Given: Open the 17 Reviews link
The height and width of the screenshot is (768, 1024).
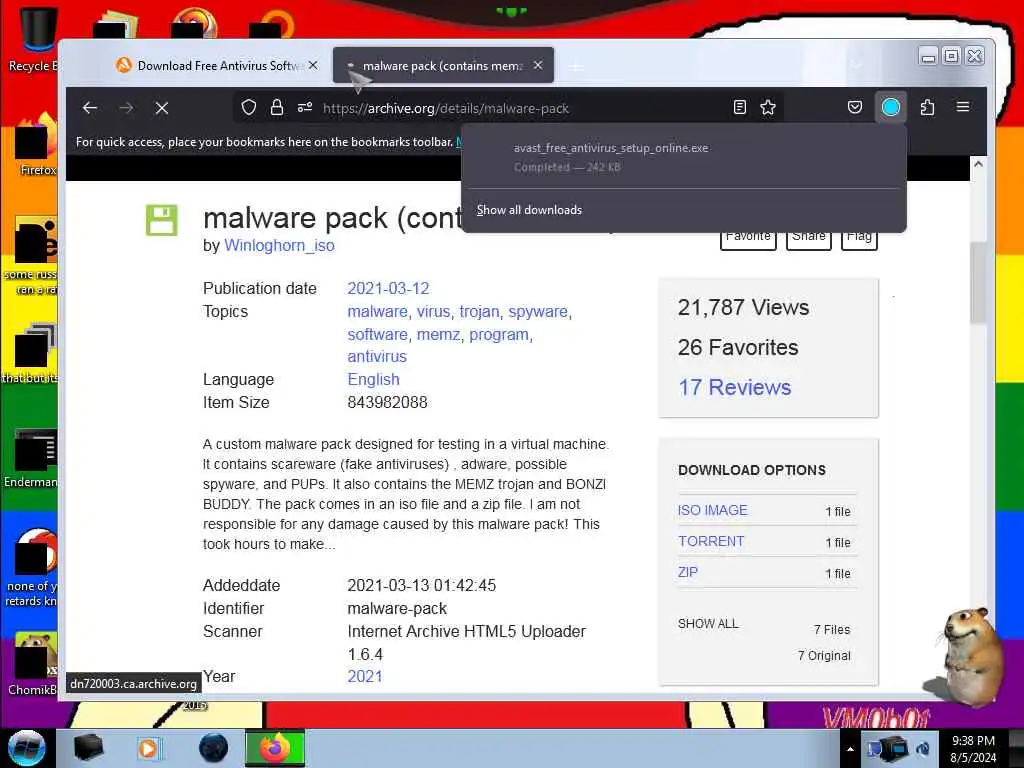Looking at the screenshot, I should (x=735, y=387).
